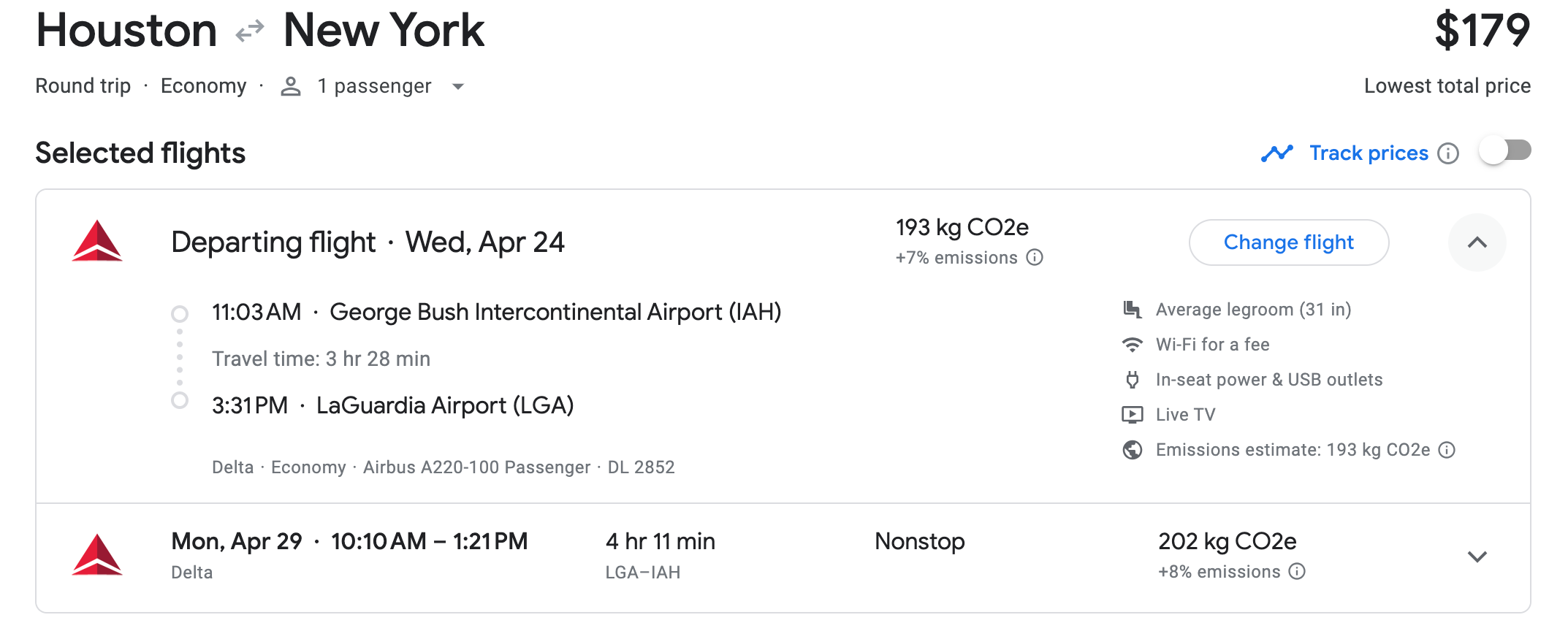Click the Delta logo on departing flight
Viewport: 1568px width, 631px height.
pos(97,241)
